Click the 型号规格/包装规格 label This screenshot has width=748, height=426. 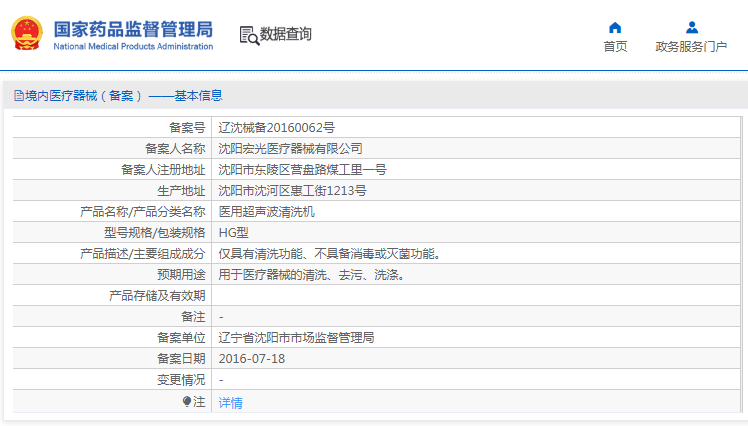pos(155,233)
